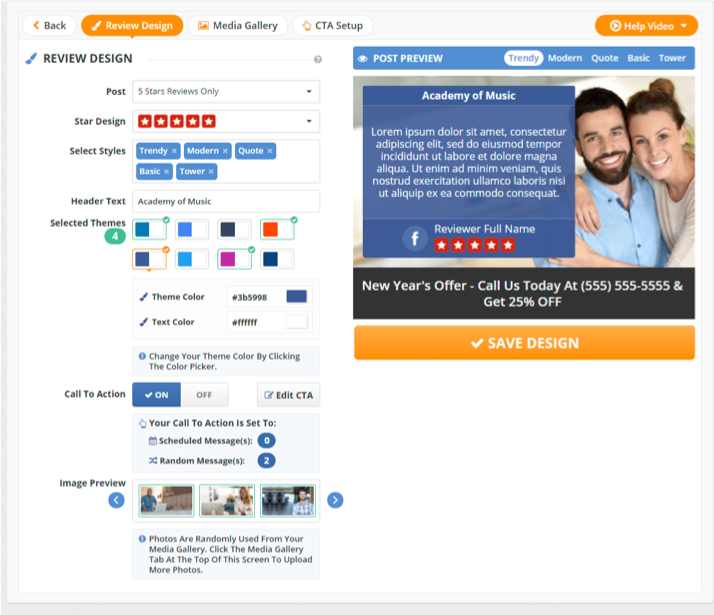Open the Select Styles multi-select box
Screen dimensions: 714x615
226,161
